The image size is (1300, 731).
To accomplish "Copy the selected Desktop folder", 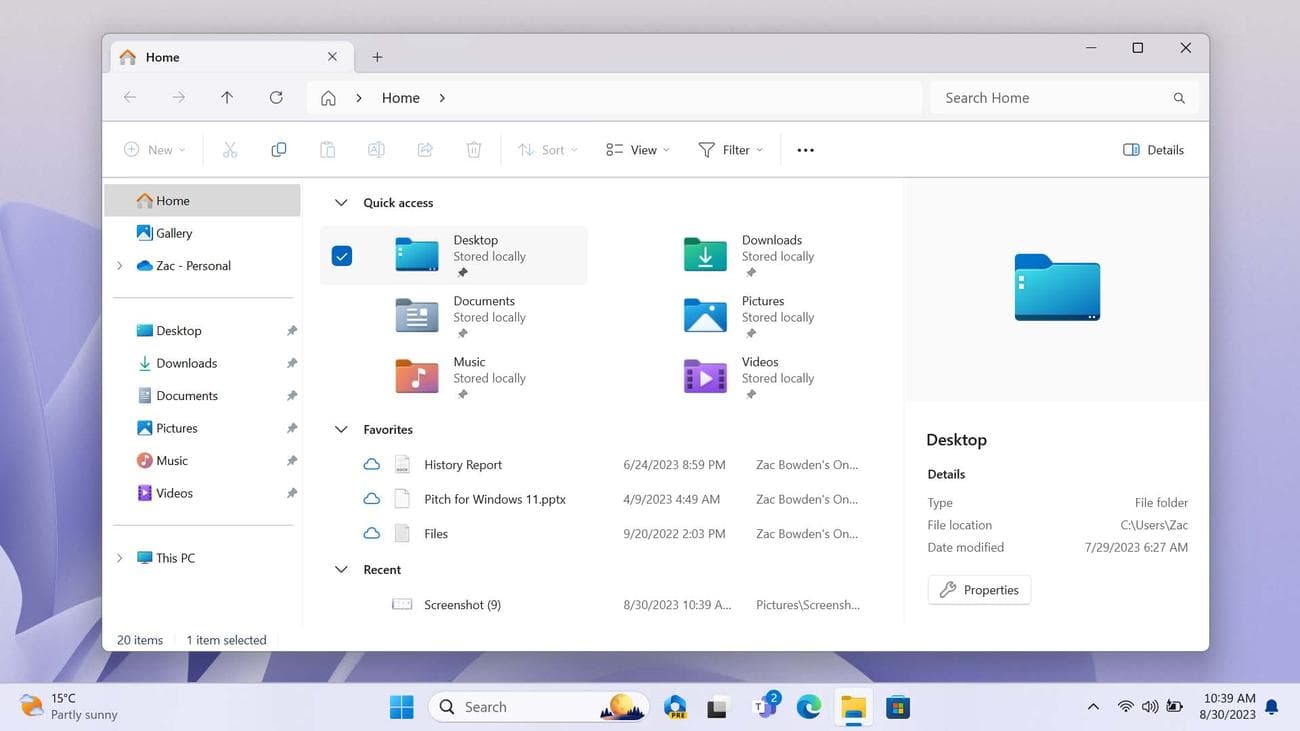I will [278, 149].
